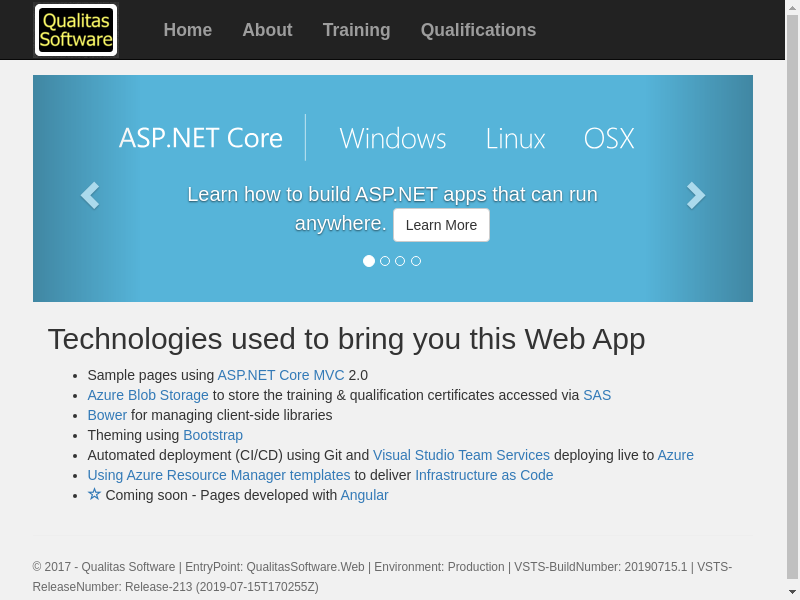The height and width of the screenshot is (600, 800).
Task: Open the About page in navbar
Action: 267,30
